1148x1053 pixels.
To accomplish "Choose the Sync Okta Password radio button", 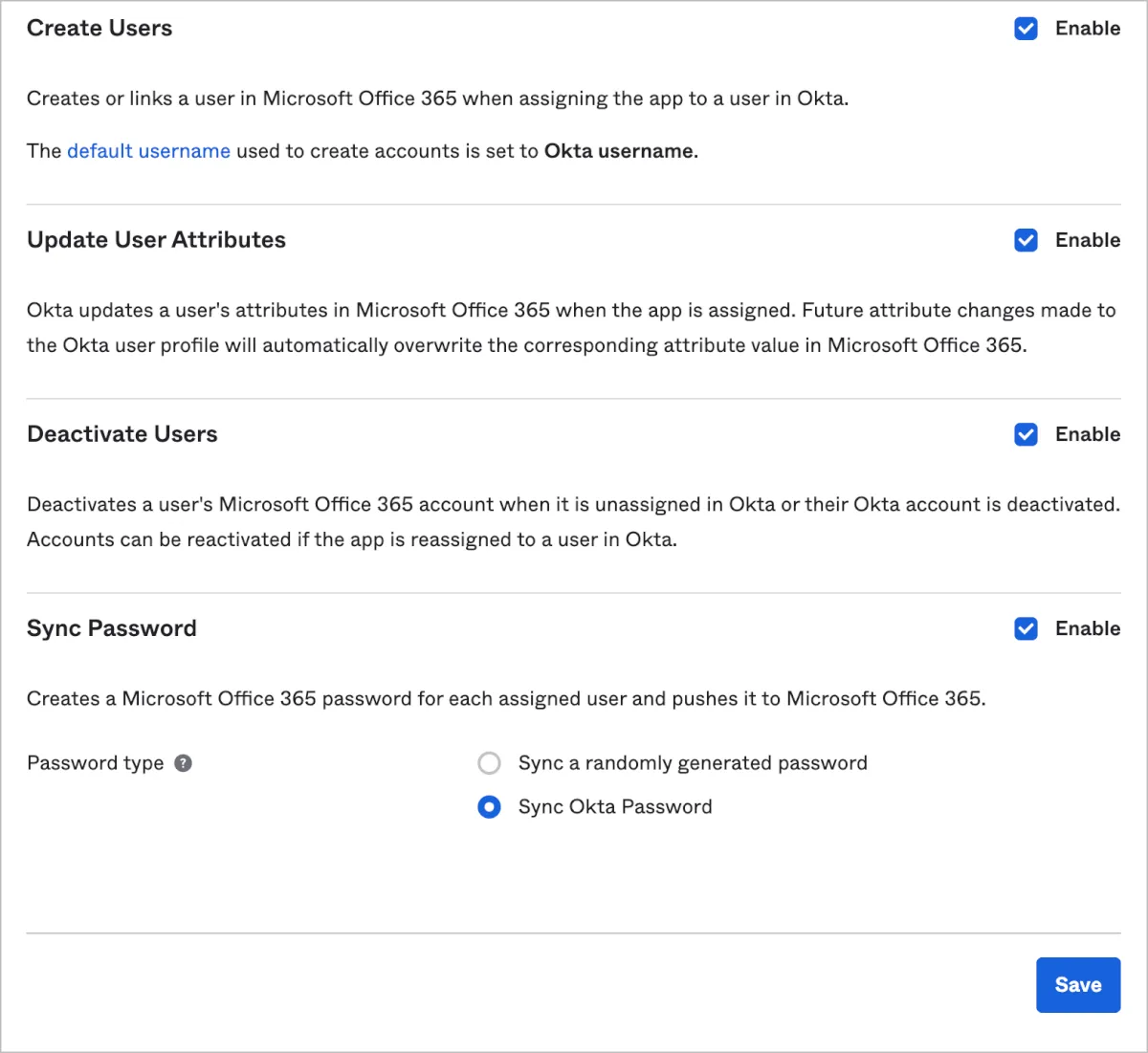I will [489, 807].
